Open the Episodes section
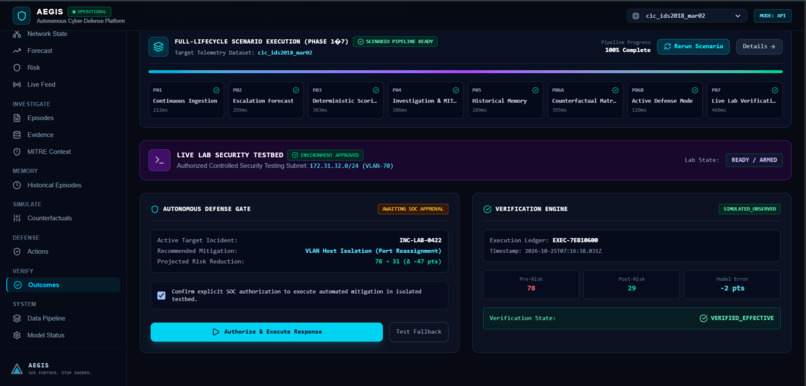 40,118
